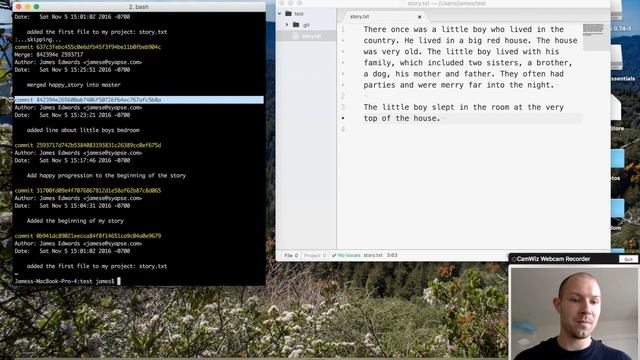The width and height of the screenshot is (640, 360).
Task: Click the highlighted commit 842394e line in terminal
Action: (139, 100)
